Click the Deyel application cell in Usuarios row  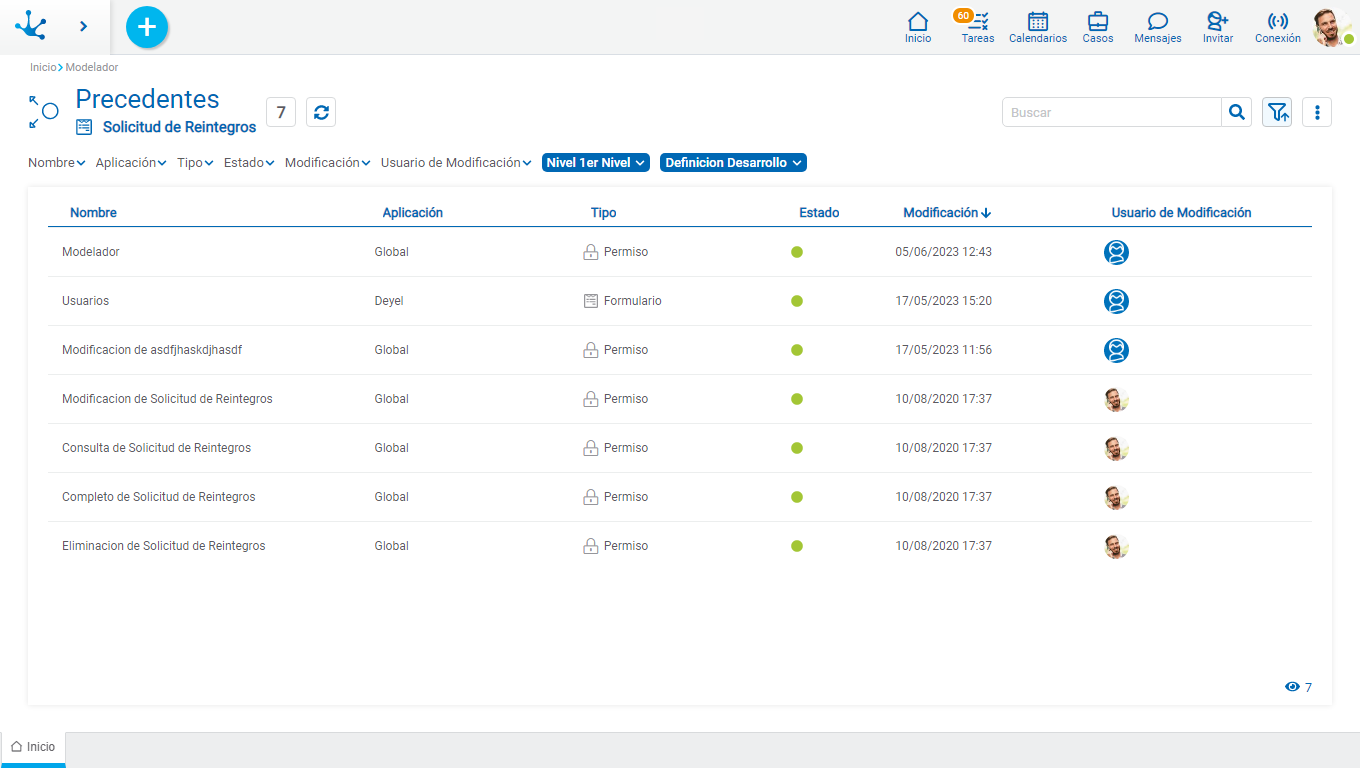pyautogui.click(x=389, y=301)
